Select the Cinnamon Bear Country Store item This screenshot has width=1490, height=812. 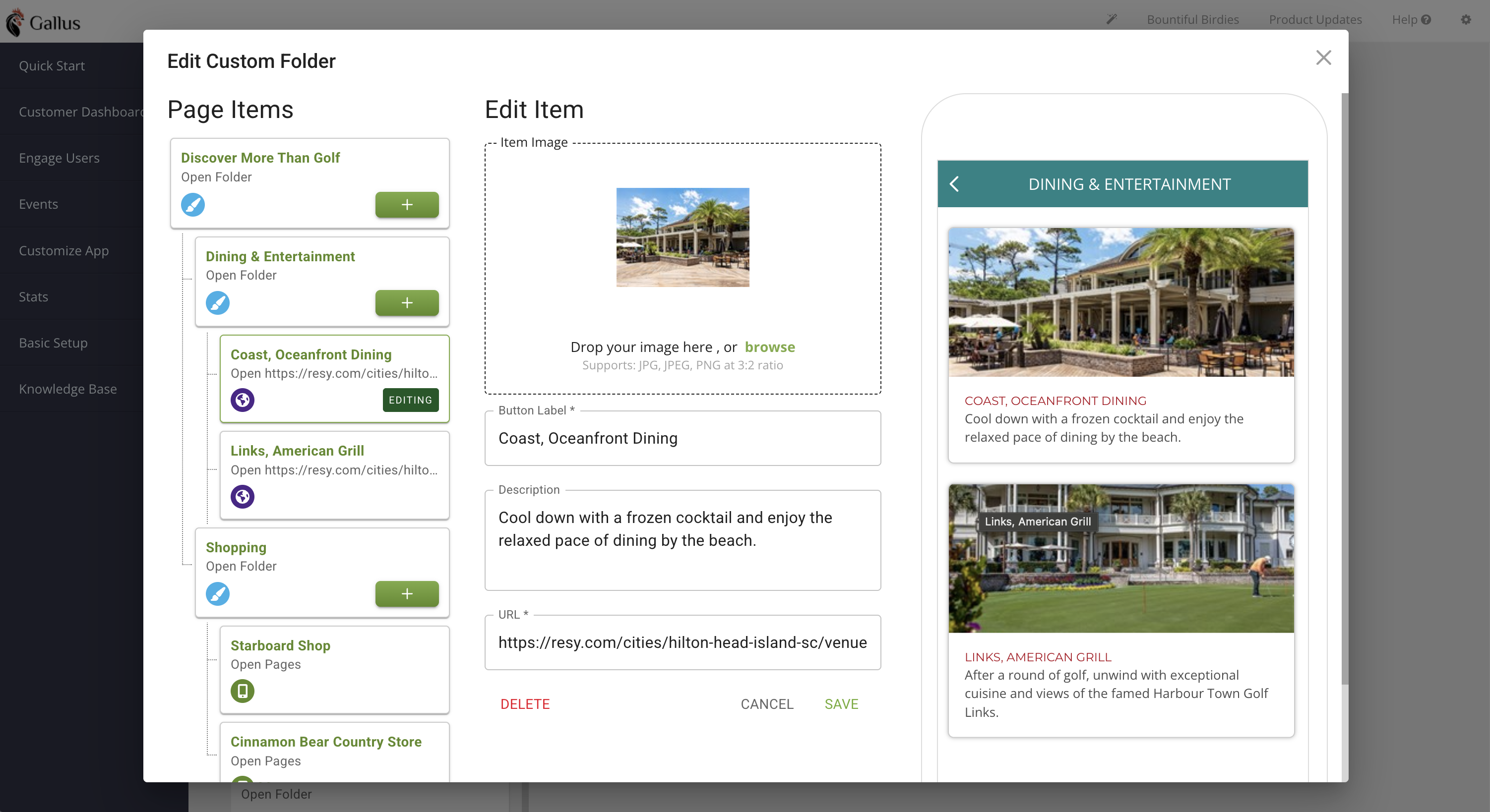click(x=334, y=752)
